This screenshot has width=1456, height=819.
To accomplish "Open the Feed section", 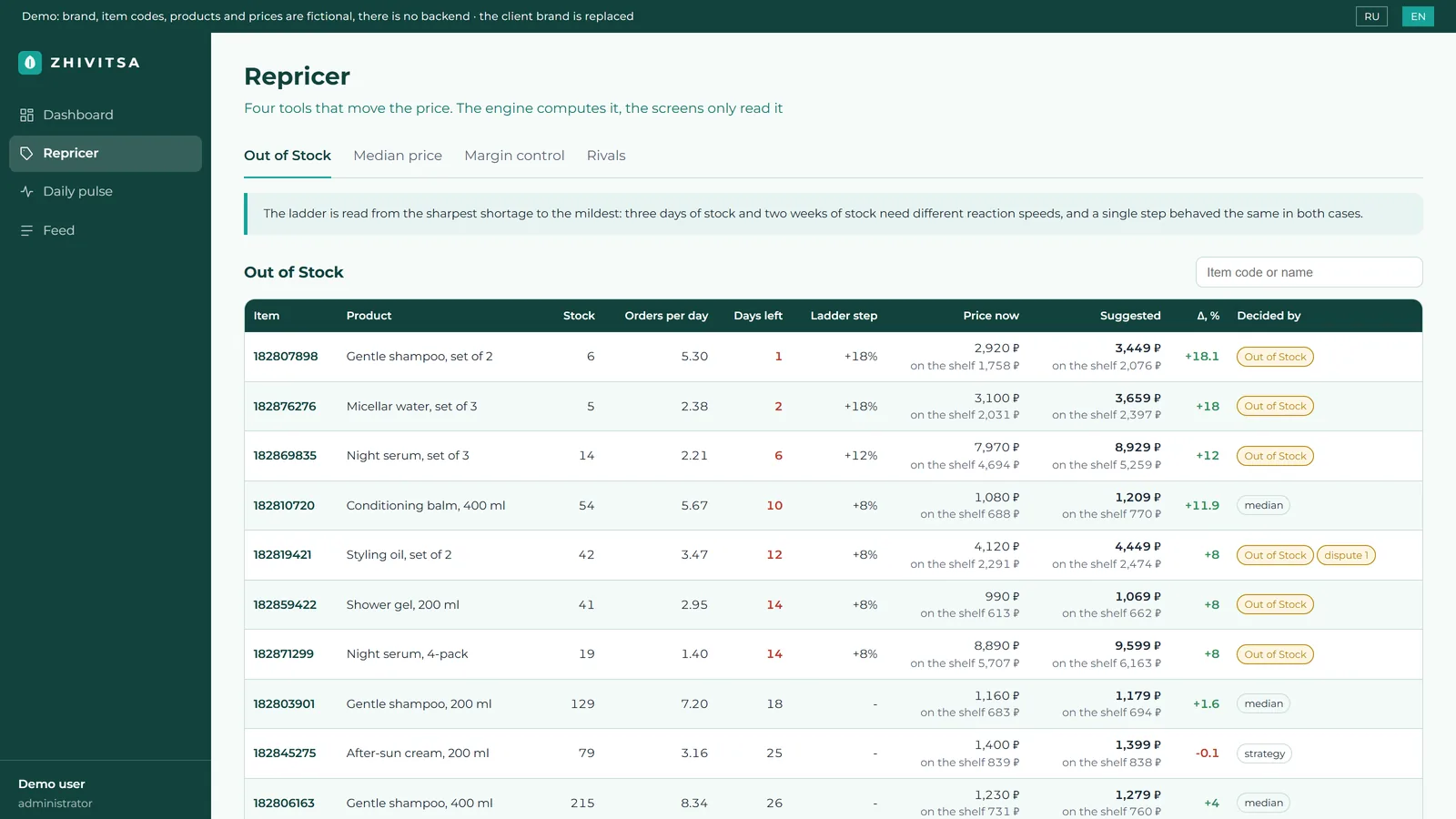I will click(106, 230).
